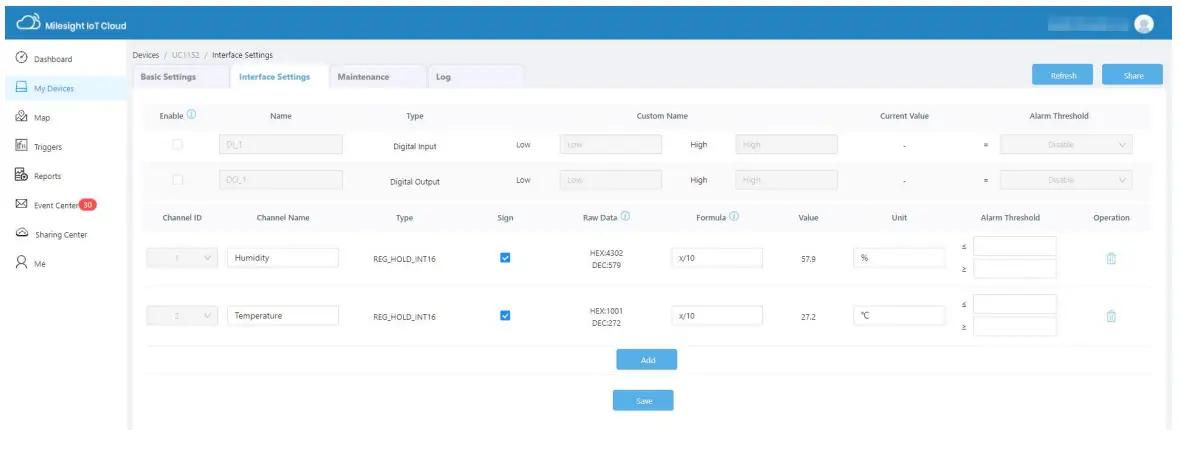1180x455 pixels.
Task: Click the Map icon in sidebar
Action: 21,117
